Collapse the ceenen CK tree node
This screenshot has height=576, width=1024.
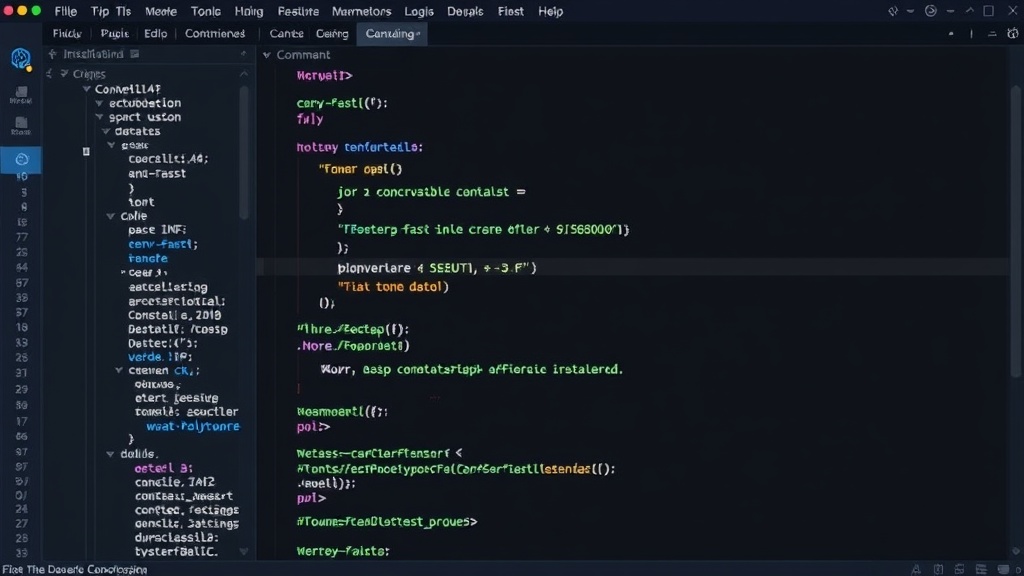[x=119, y=370]
